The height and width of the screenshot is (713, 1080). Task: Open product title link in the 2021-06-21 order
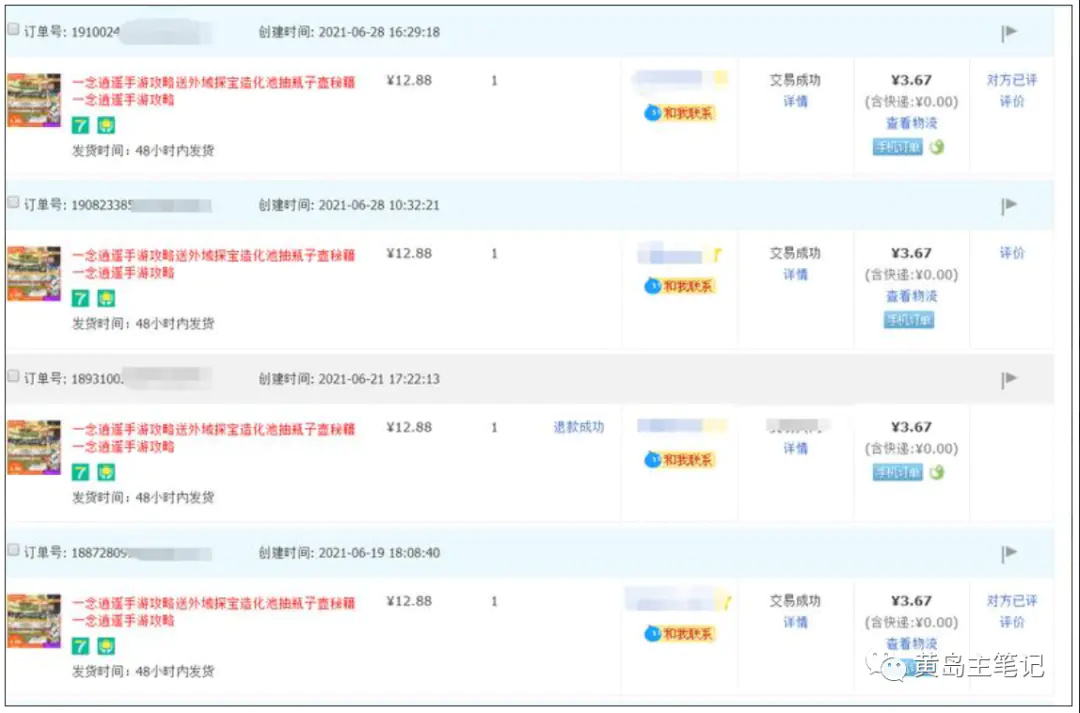[x=213, y=429]
